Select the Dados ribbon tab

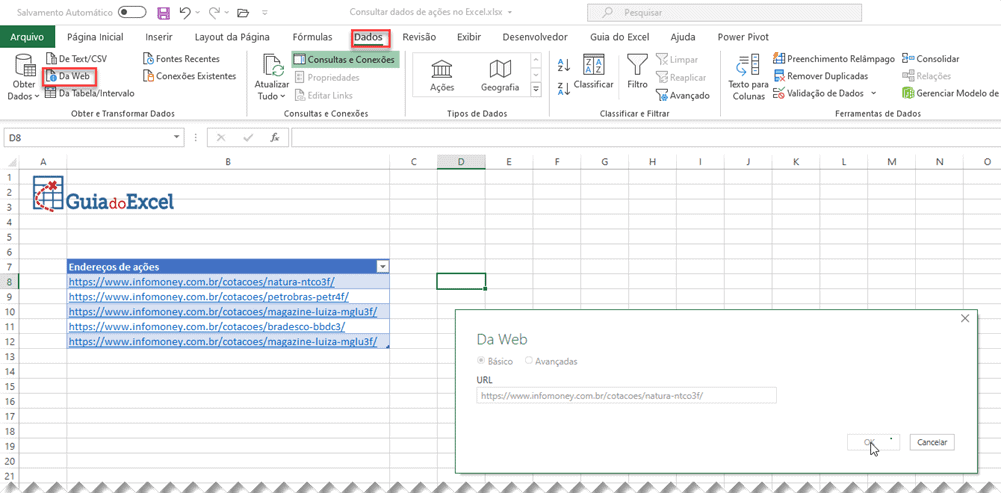368,37
